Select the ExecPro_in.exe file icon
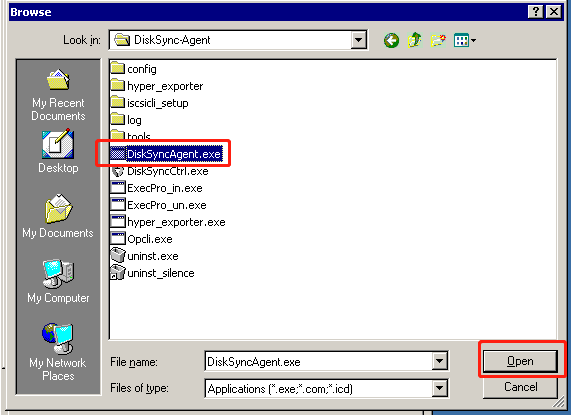 pos(118,187)
